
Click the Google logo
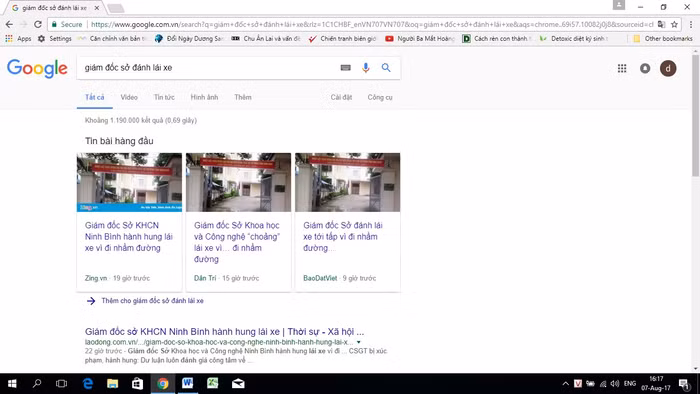pyautogui.click(x=37, y=68)
